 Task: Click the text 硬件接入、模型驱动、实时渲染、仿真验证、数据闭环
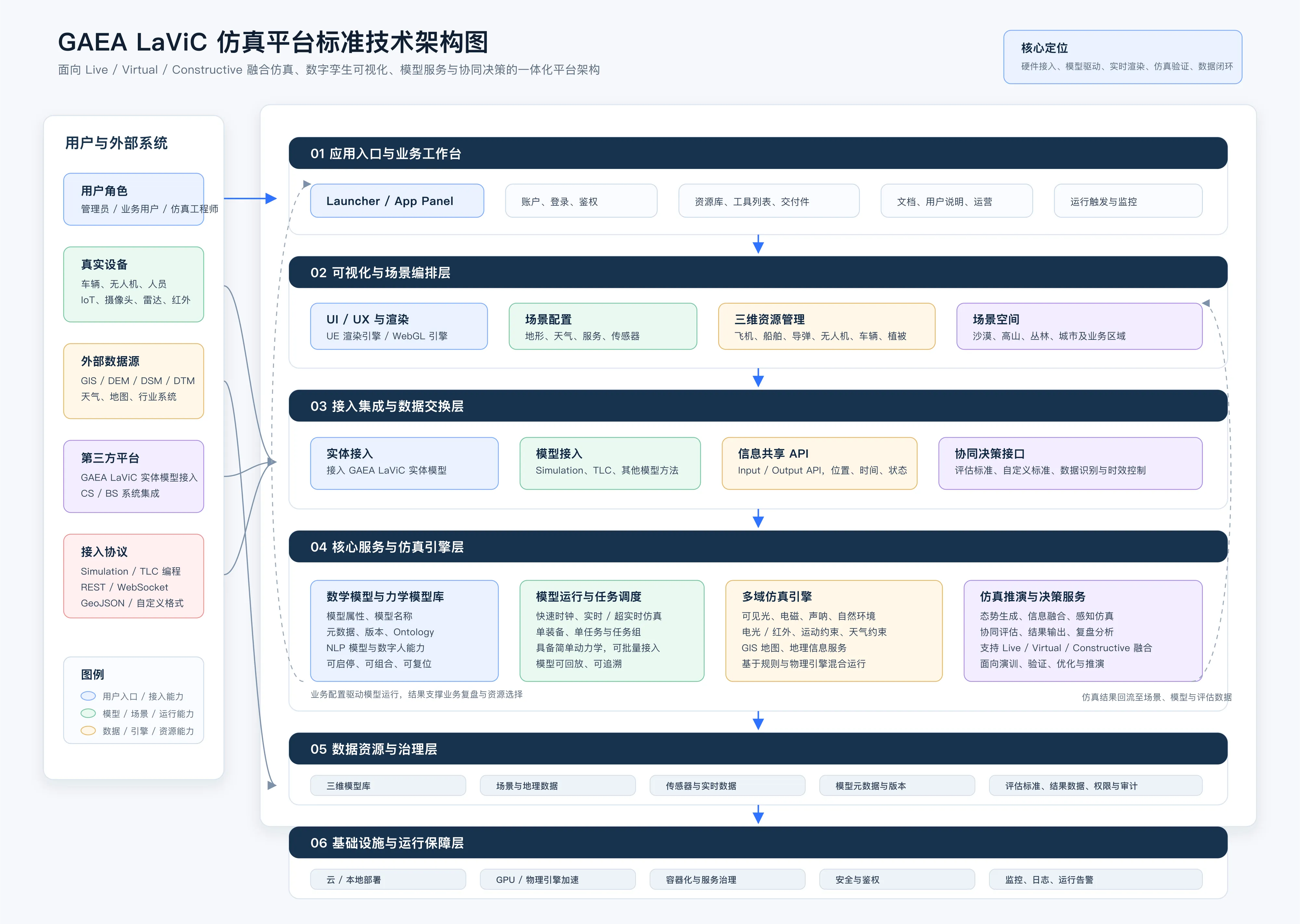coord(1127,66)
